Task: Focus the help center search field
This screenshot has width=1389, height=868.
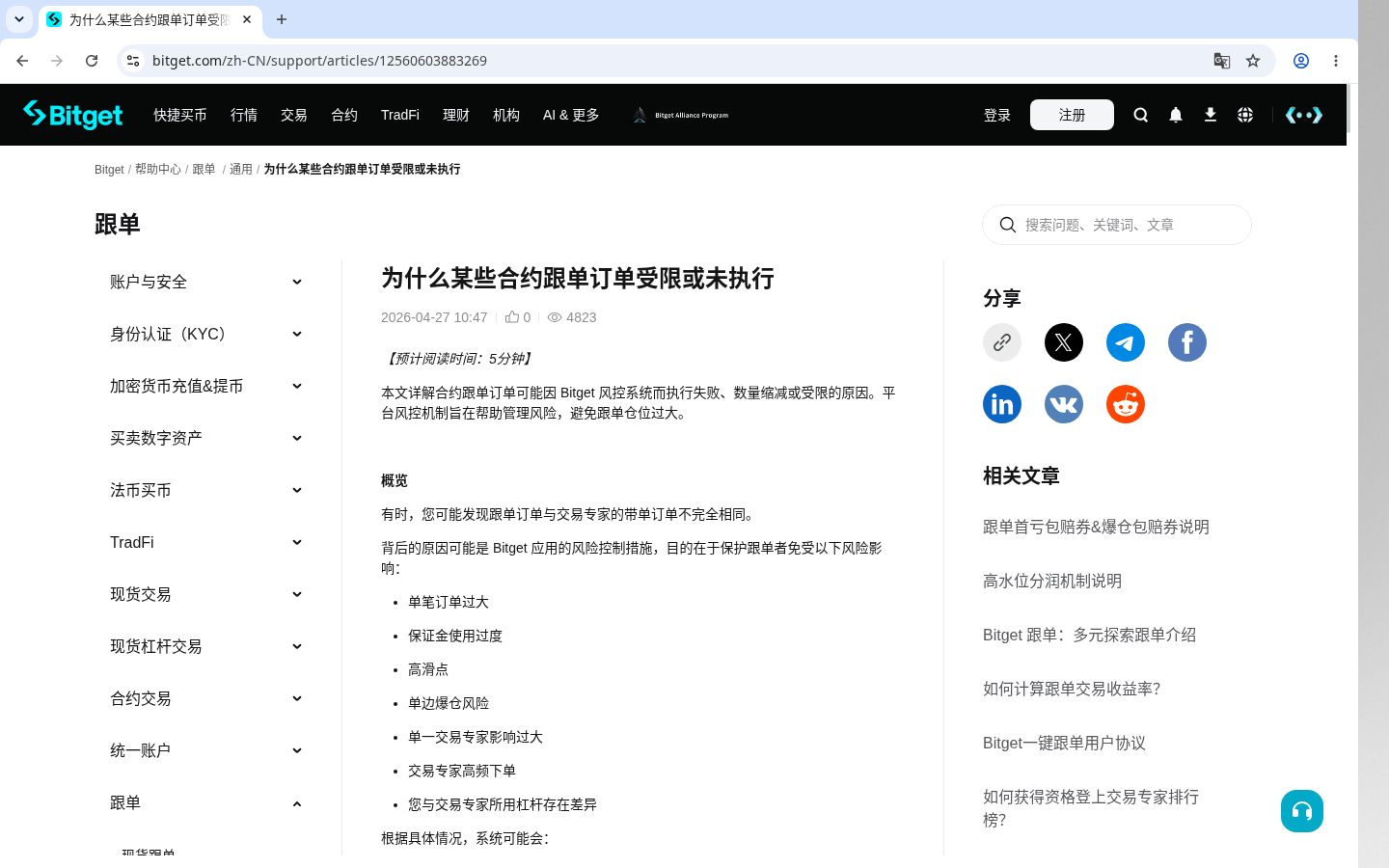Action: pyautogui.click(x=1117, y=225)
